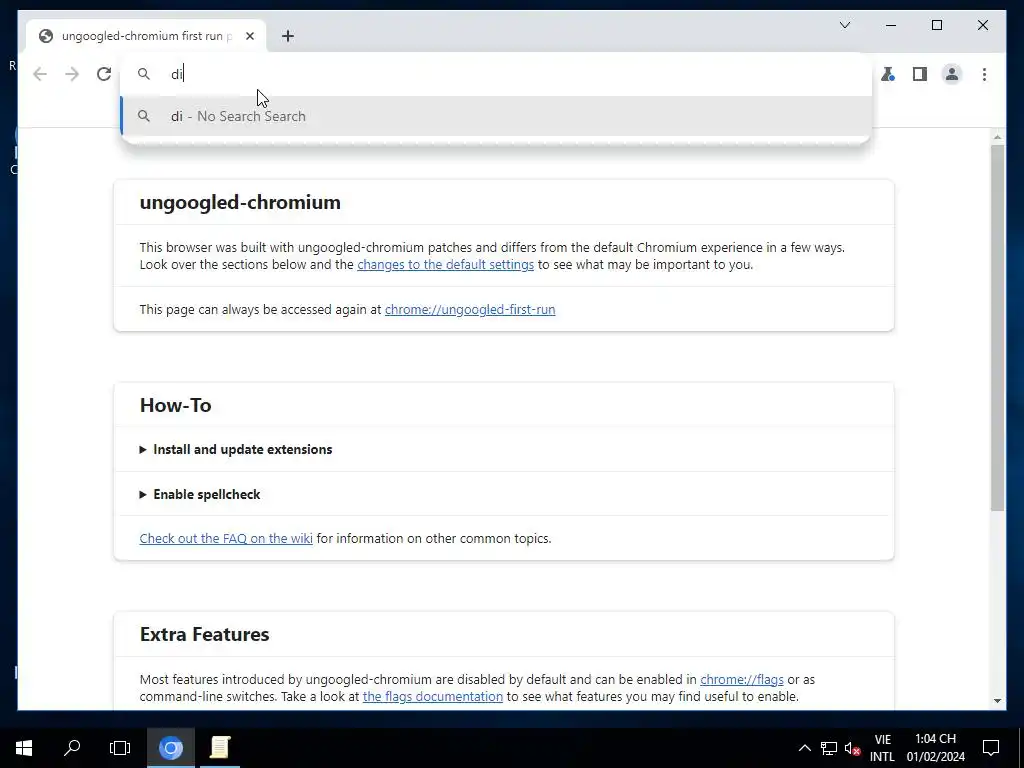The height and width of the screenshot is (768, 1024).
Task: Toggle the side panel icon
Action: (920, 74)
